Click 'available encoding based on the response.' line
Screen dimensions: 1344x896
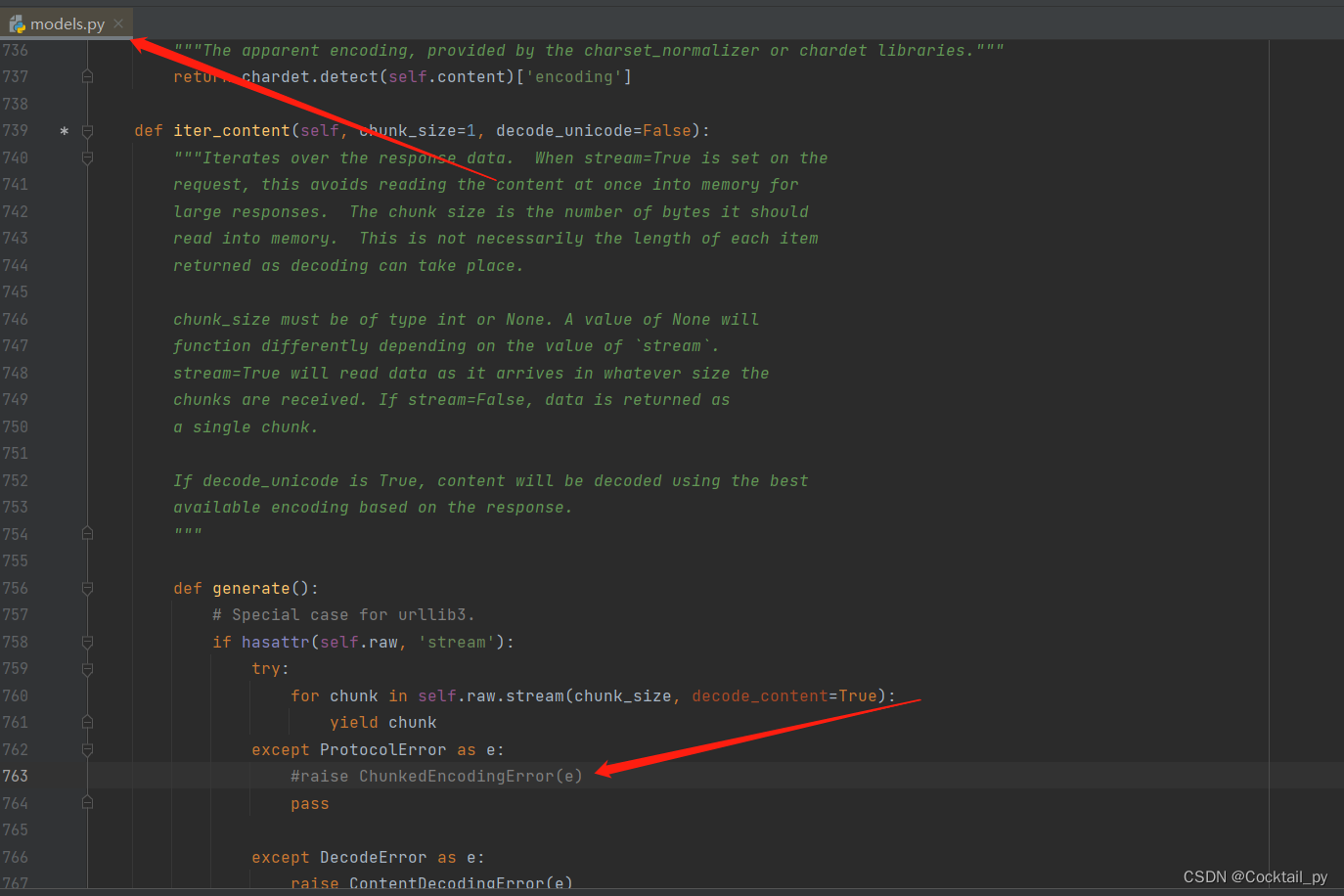[373, 508]
